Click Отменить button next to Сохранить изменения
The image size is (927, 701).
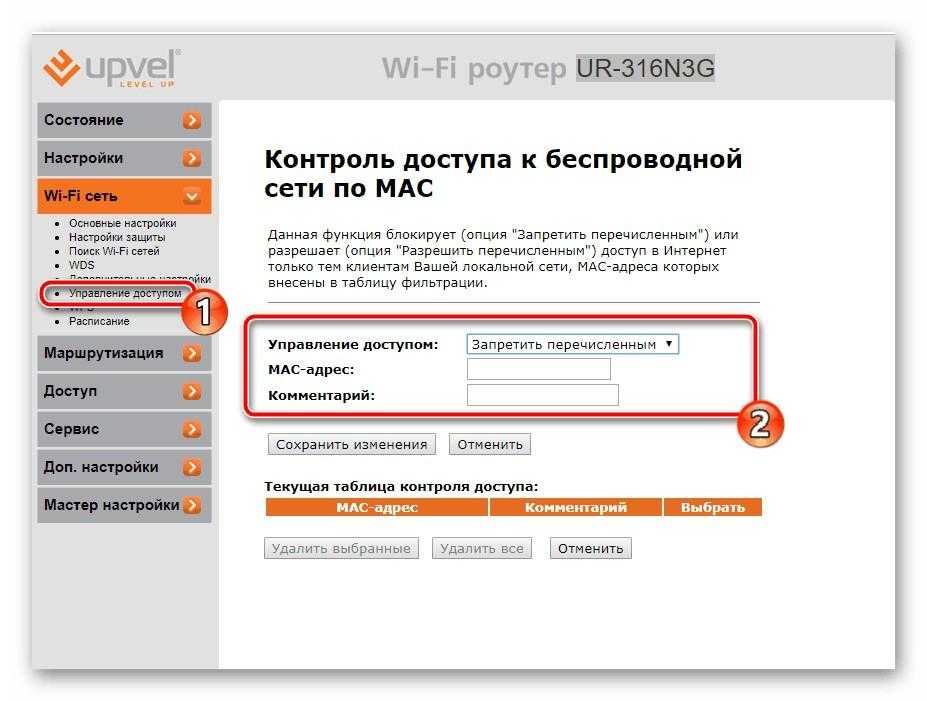[489, 445]
